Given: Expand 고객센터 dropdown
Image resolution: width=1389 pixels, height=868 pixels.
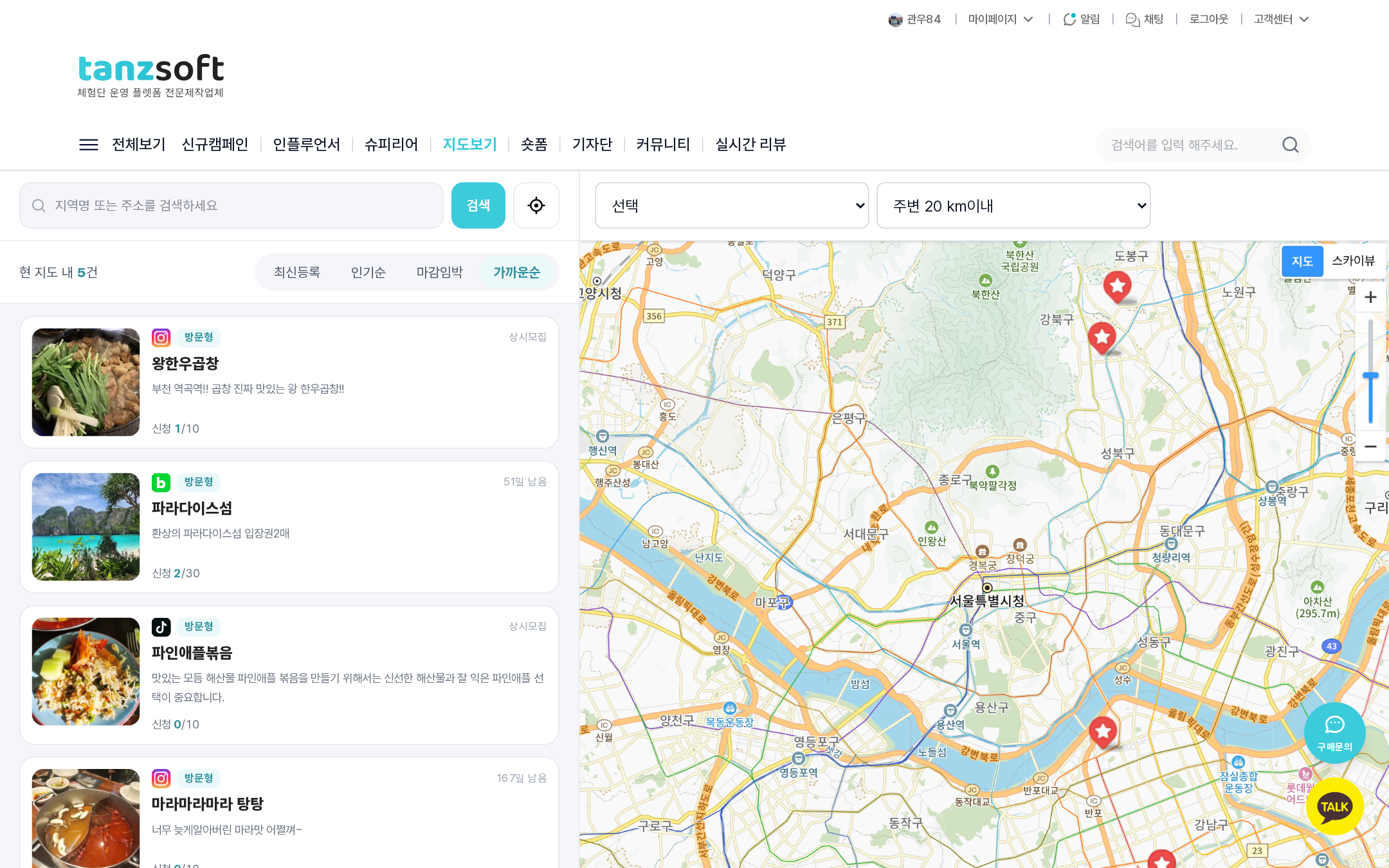Looking at the screenshot, I should tap(1281, 19).
